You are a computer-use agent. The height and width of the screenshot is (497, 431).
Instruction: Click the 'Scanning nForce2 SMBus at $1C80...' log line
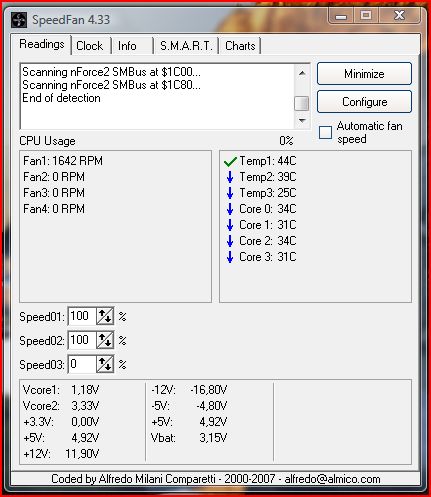click(111, 85)
